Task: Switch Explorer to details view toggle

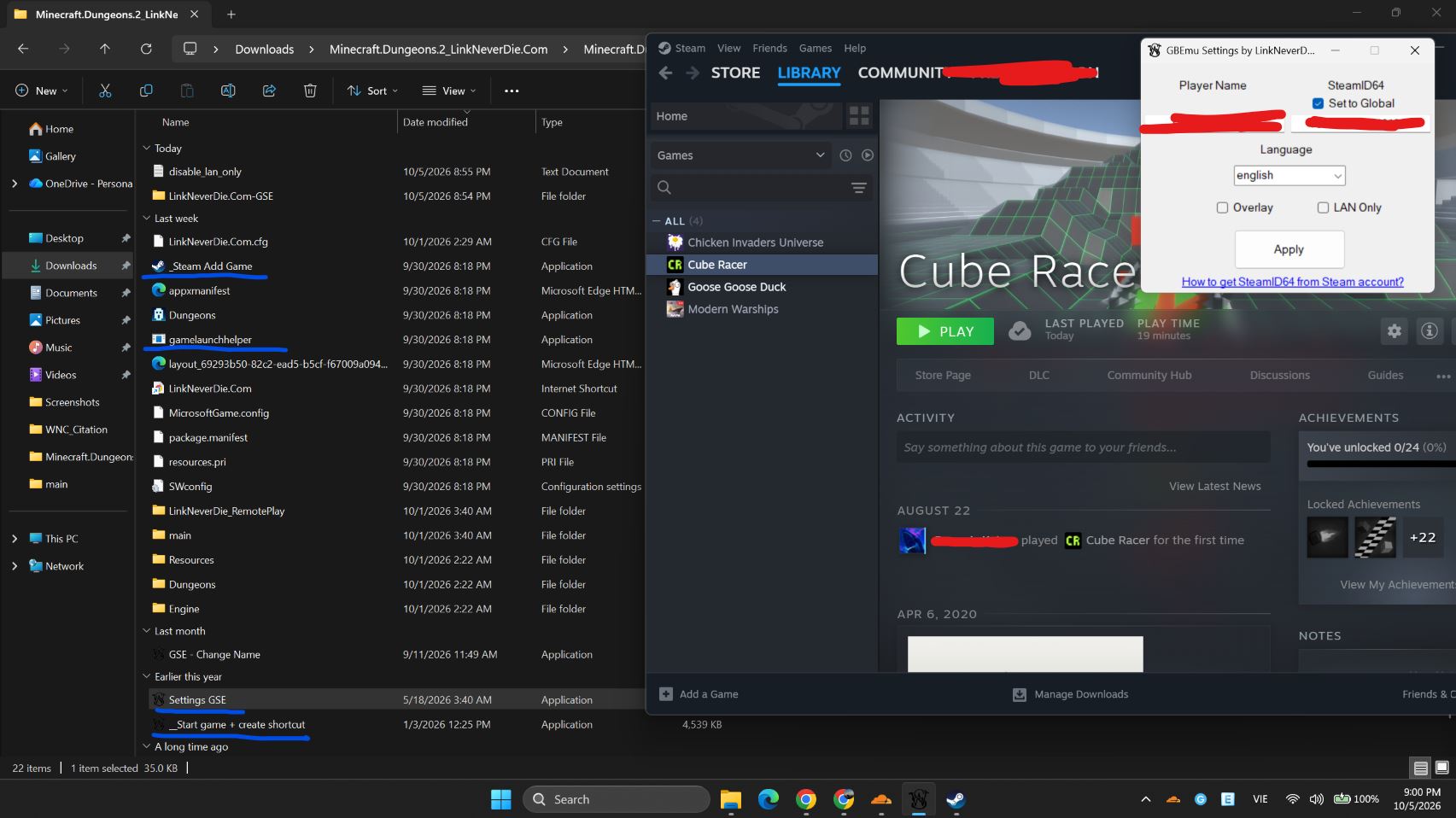Action: tap(1421, 768)
